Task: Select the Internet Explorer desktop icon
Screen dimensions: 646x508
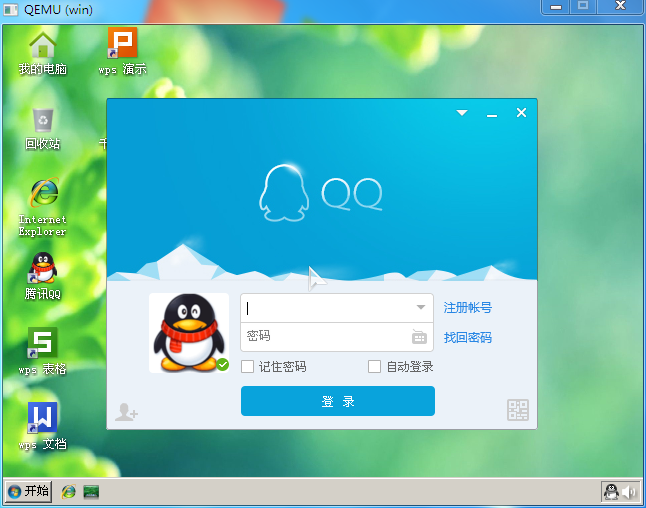Action: coord(42,207)
